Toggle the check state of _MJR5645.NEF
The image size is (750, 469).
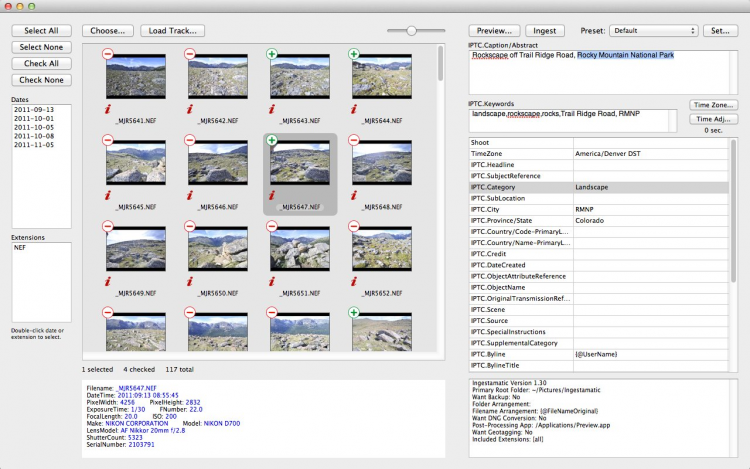click(x=107, y=141)
